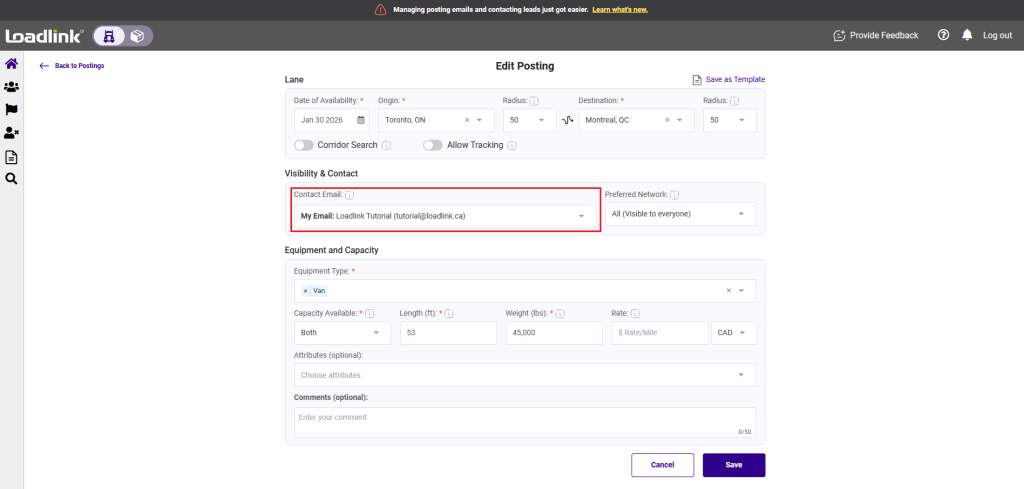Open the Preferred Network dropdown
Viewport: 1024px width, 489px height.
click(680, 214)
